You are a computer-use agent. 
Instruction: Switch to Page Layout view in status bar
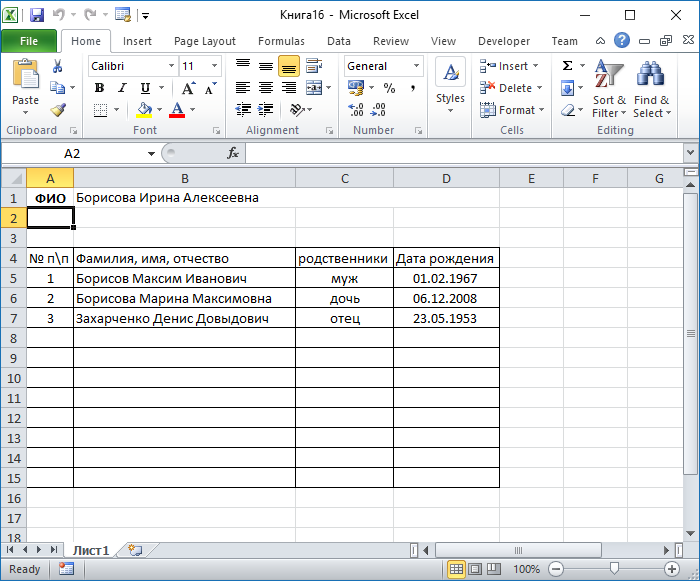pyautogui.click(x=475, y=569)
